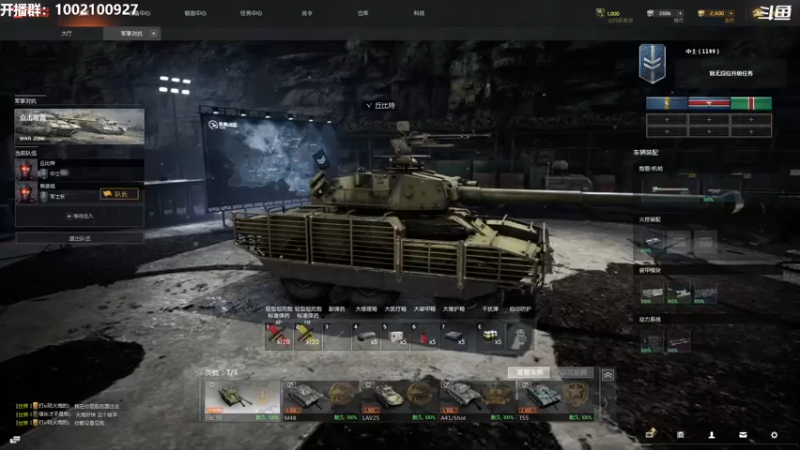This screenshot has height=450, width=800.
Task: Click the second teammate's avatar (军士长)
Action: (x=26, y=193)
